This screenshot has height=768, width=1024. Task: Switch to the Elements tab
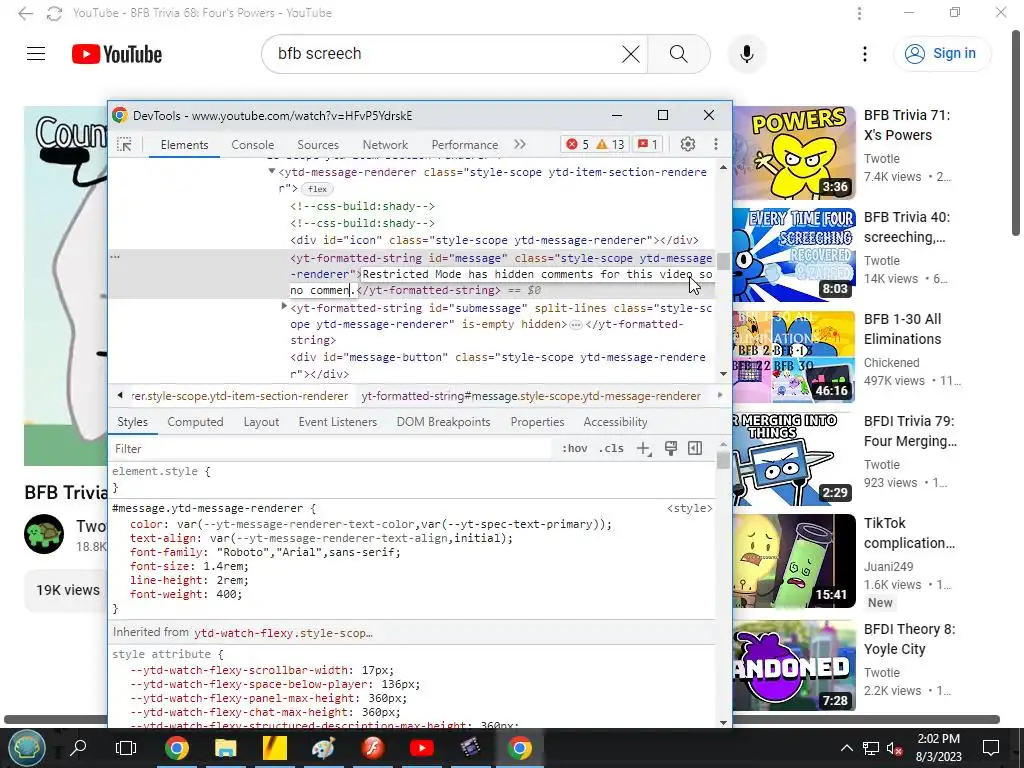point(184,145)
